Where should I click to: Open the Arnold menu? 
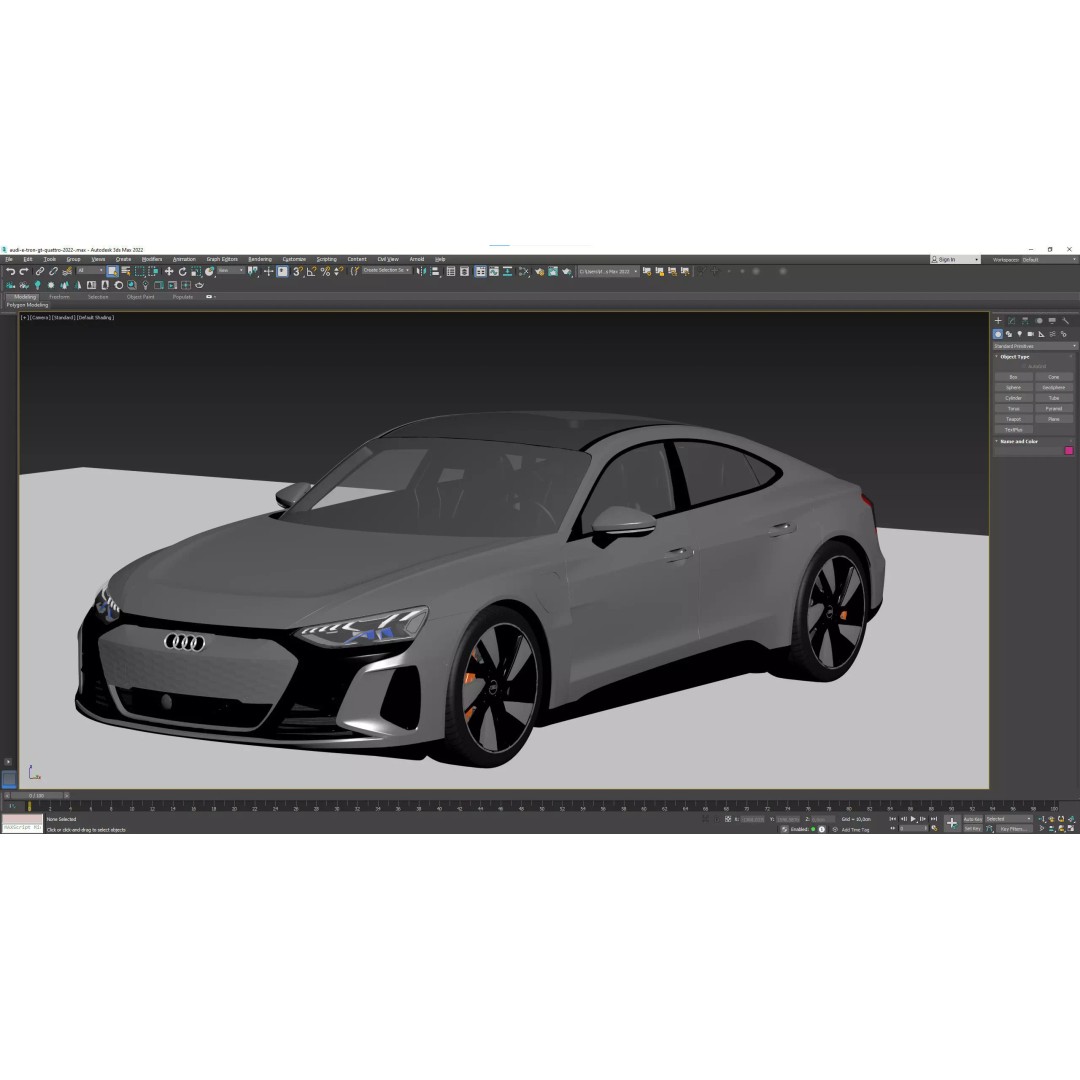pos(417,260)
